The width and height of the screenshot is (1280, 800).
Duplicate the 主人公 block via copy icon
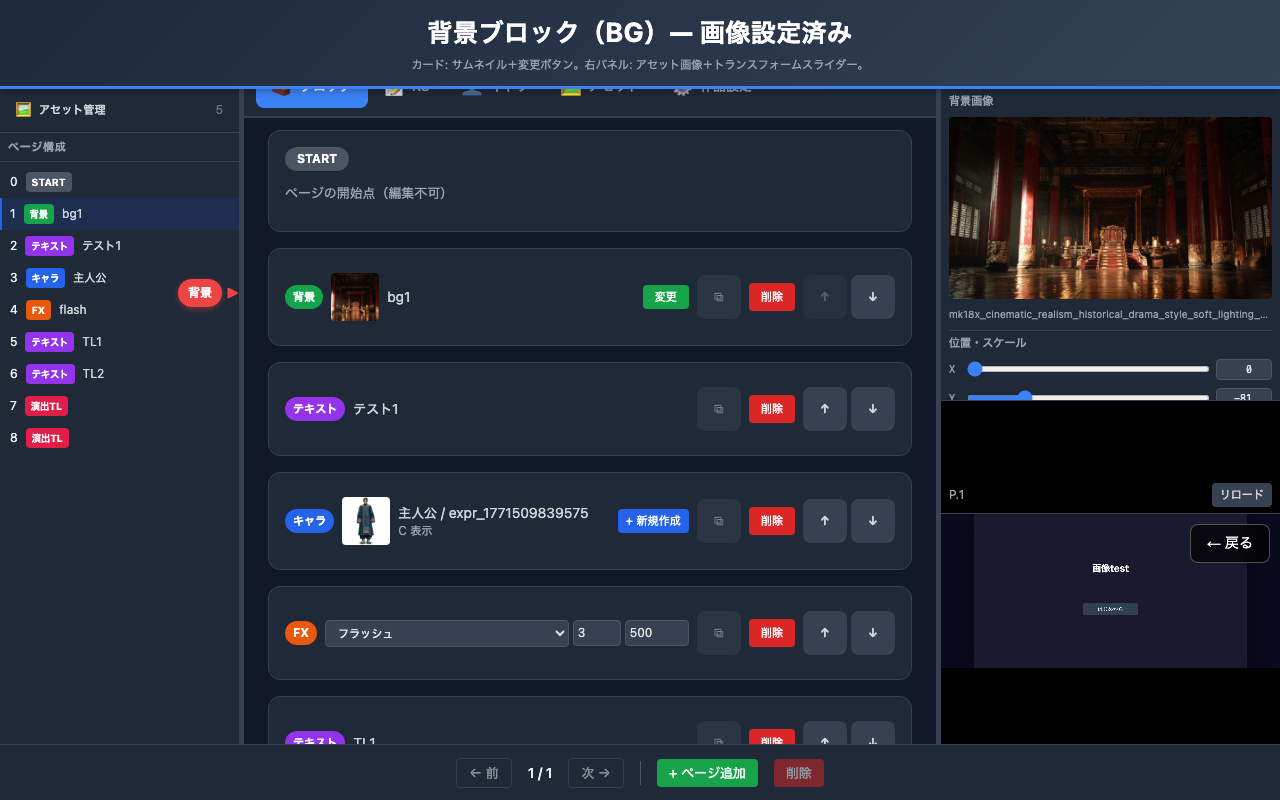point(719,521)
